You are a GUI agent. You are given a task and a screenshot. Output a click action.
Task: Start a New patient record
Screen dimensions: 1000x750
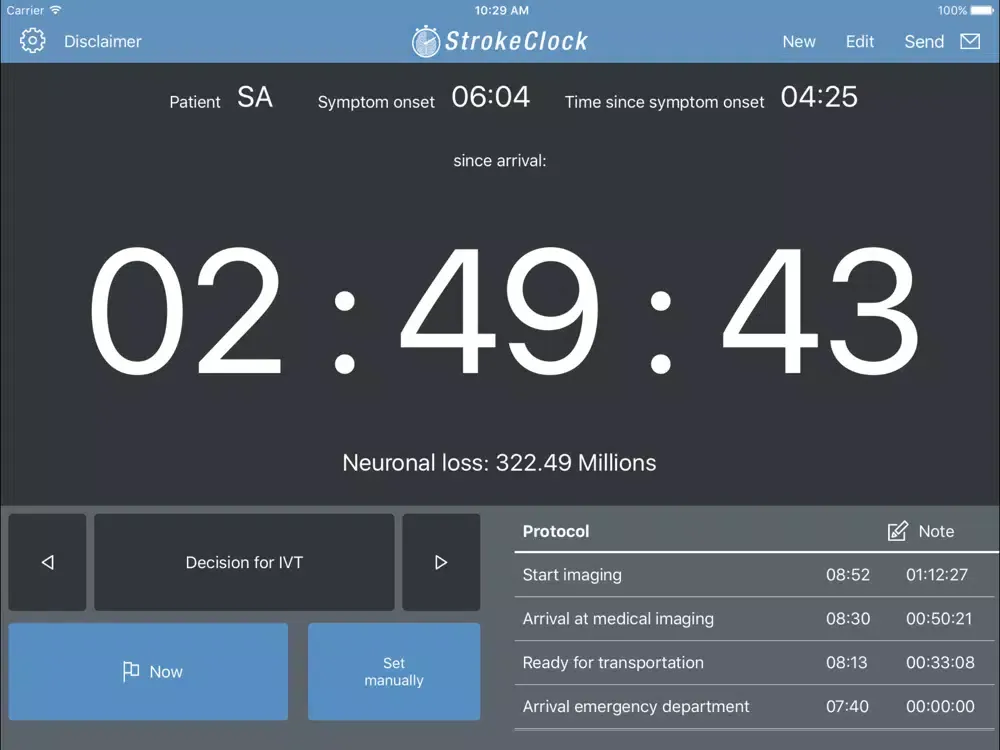click(x=798, y=41)
